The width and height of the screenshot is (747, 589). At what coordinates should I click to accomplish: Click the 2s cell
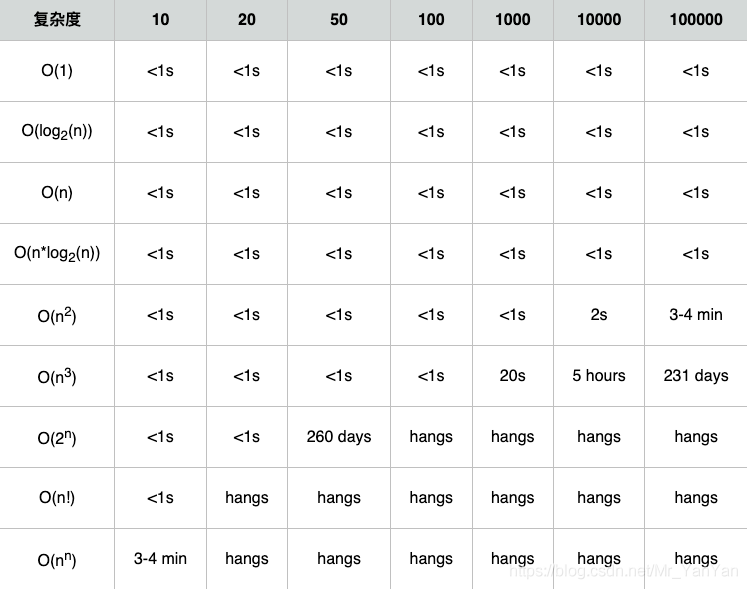598,315
